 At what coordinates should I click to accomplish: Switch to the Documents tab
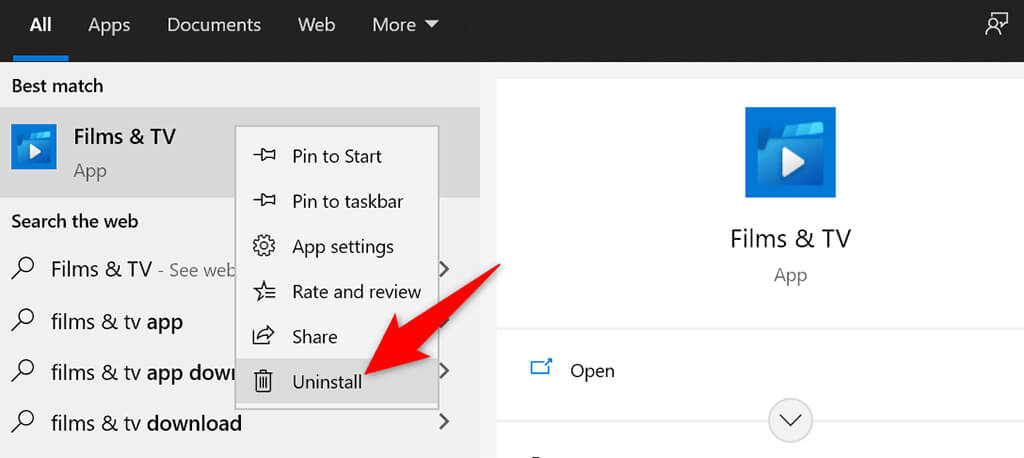(x=214, y=25)
